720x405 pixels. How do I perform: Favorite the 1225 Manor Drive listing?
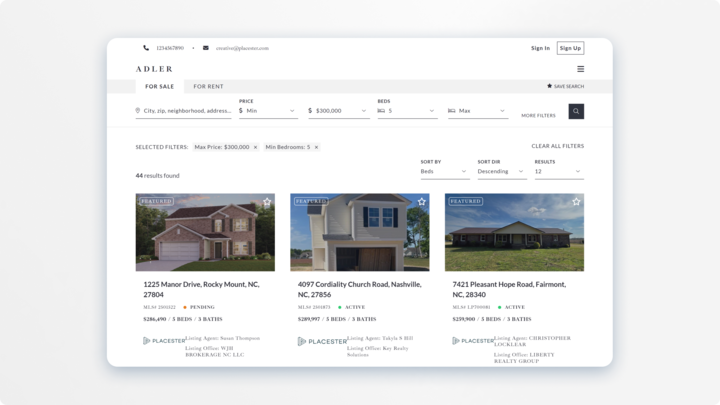(x=267, y=202)
